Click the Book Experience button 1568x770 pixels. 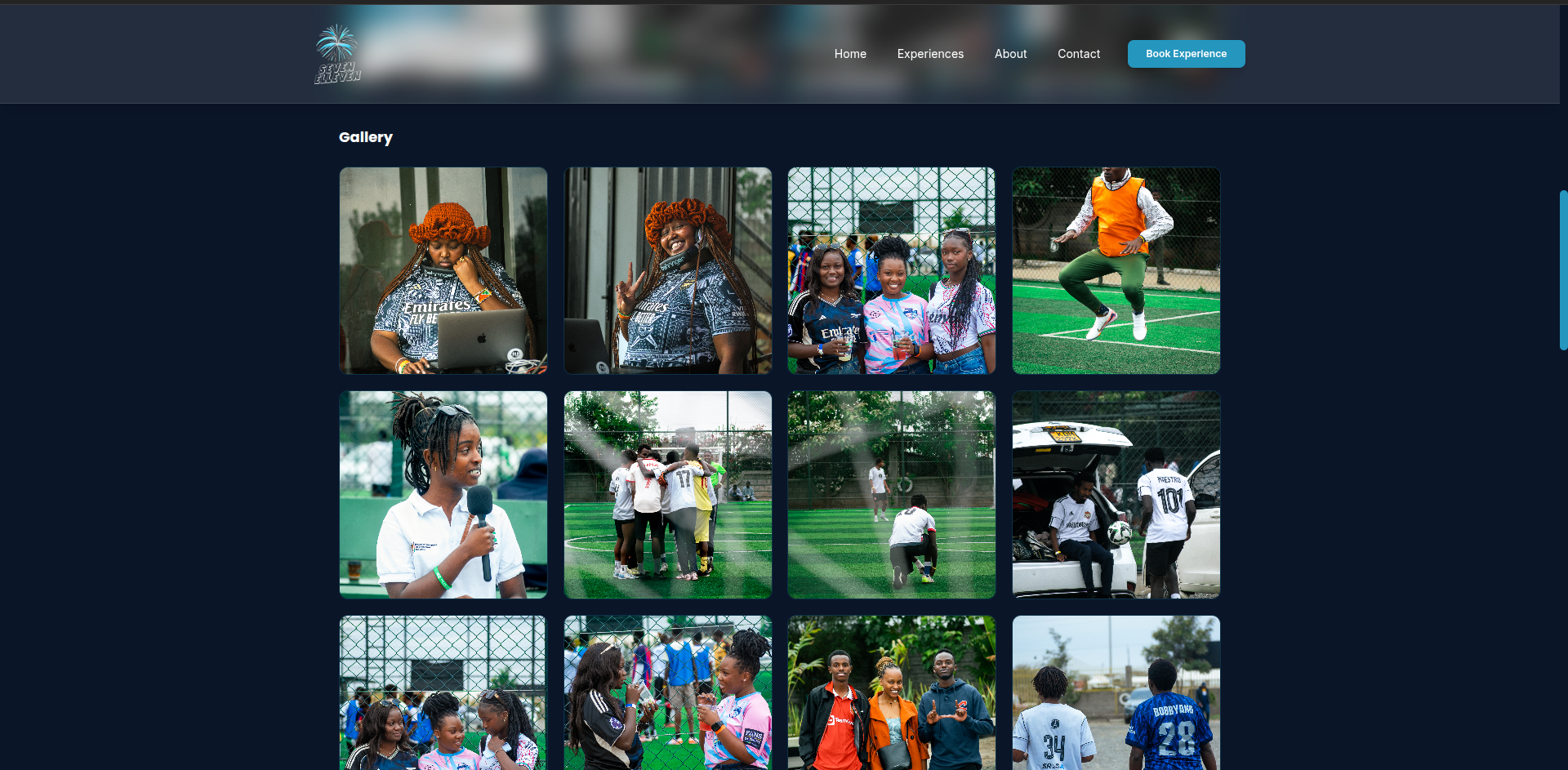pos(1186,54)
